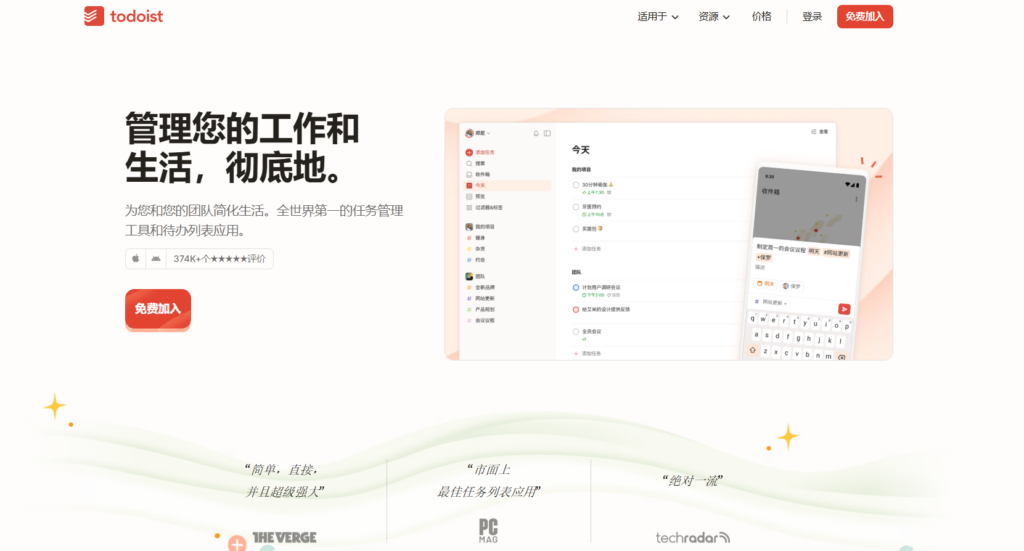The height and width of the screenshot is (551, 1024).
Task: Open the user name dropdown in preview
Action: pos(483,133)
